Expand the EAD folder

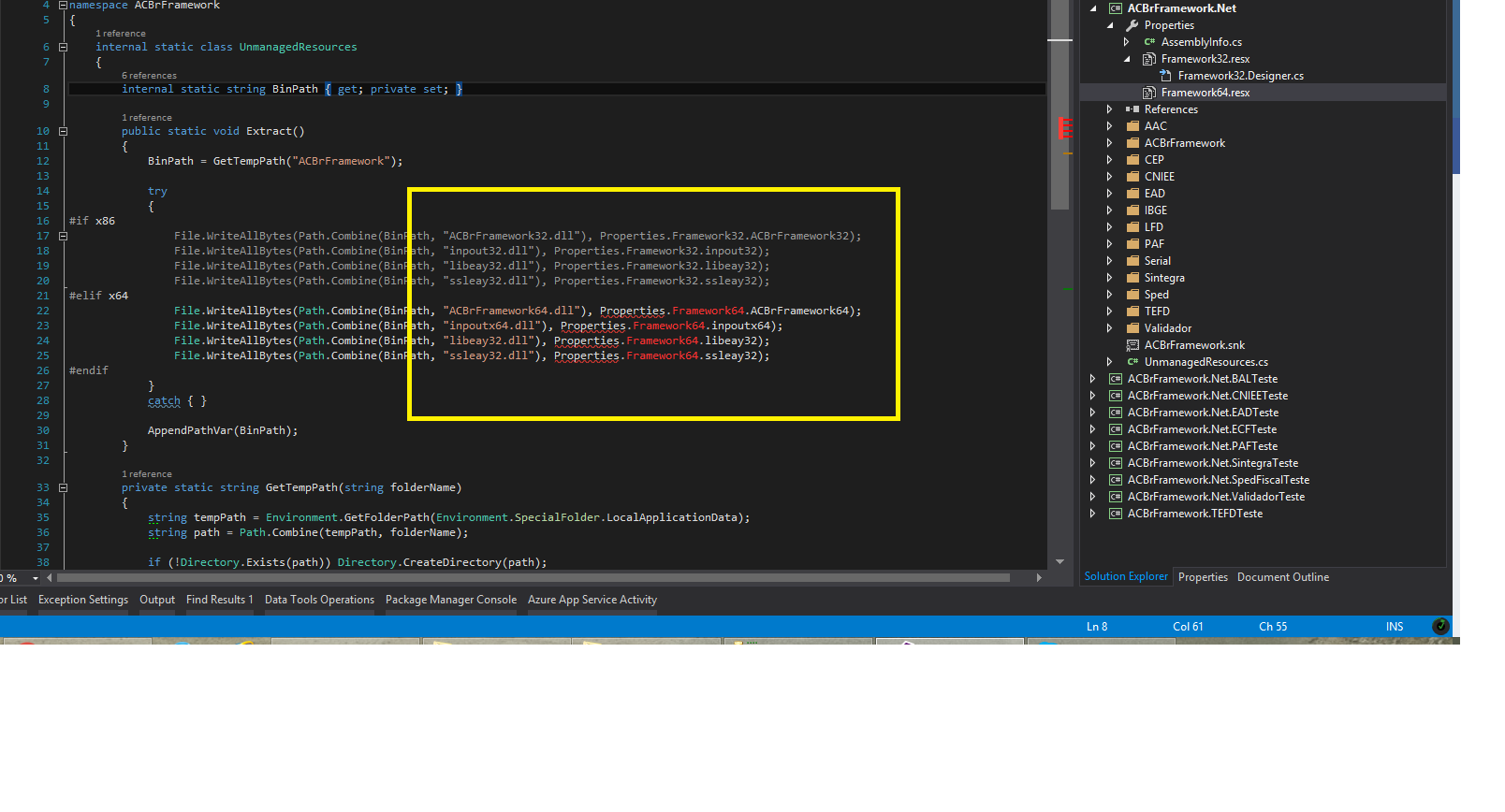[x=1110, y=194]
